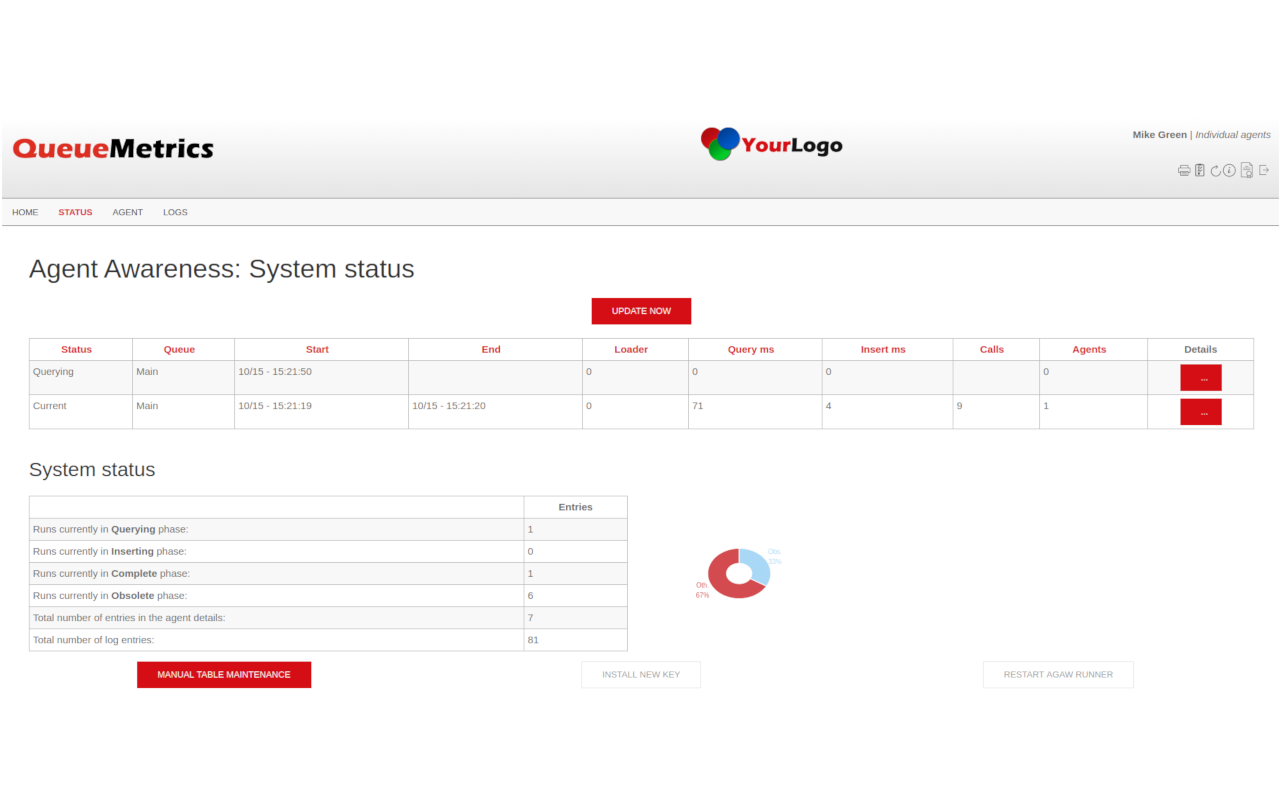
Task: Open the info circle icon
Action: pos(1230,171)
